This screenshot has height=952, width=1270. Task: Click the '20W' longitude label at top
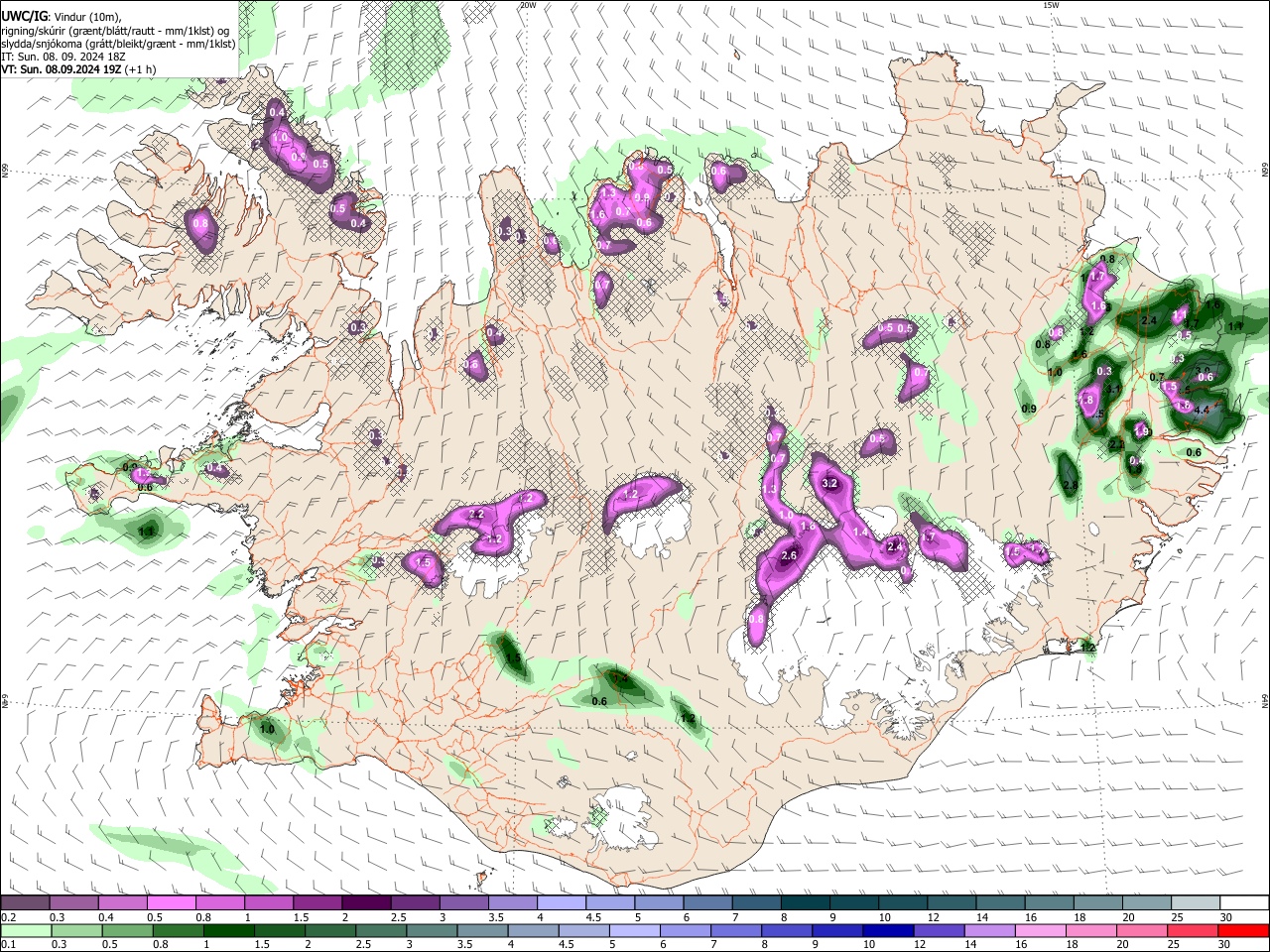(x=528, y=5)
